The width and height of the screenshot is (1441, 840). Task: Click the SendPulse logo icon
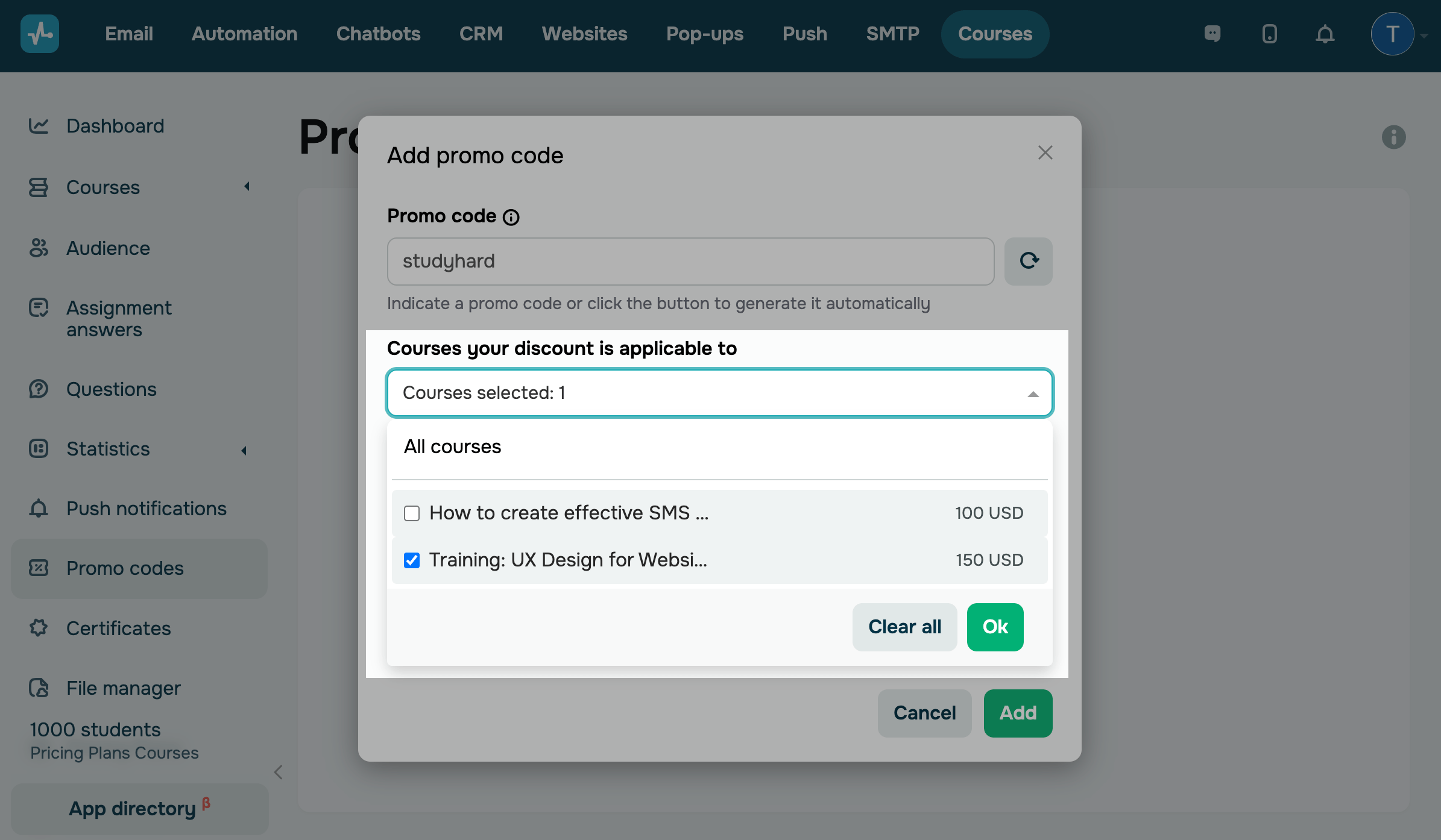tap(40, 34)
